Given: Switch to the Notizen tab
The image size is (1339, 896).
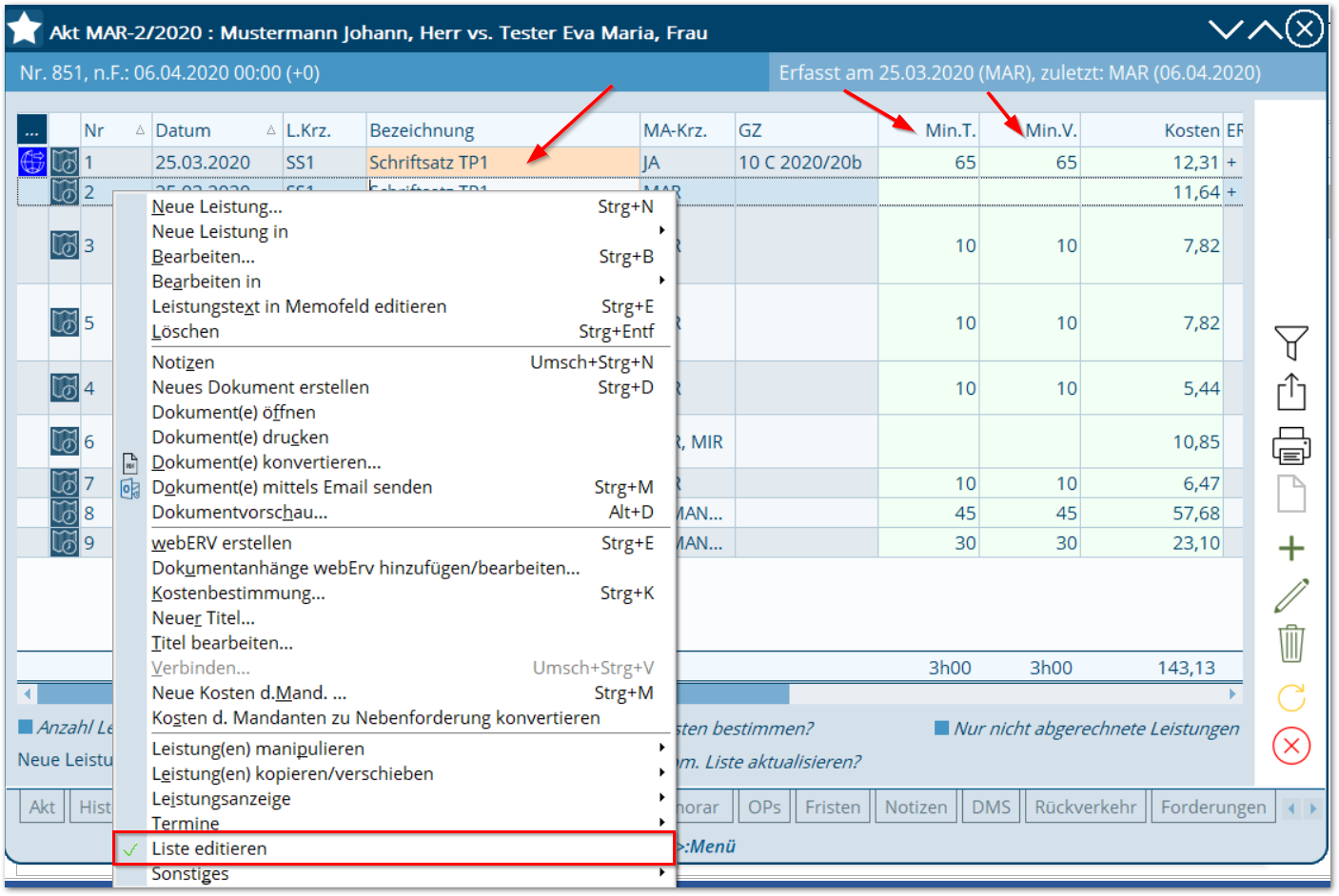Looking at the screenshot, I should coord(916,808).
